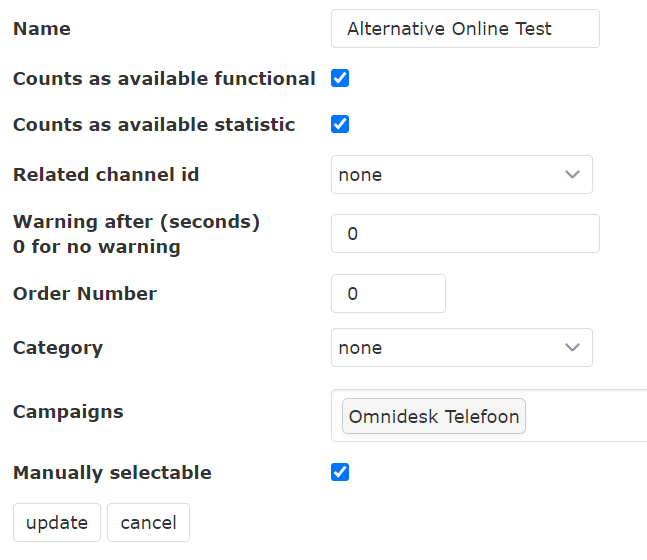Screen dimensions: 647x560
Task: Focus the Warning after seconds input
Action: (x=465, y=234)
